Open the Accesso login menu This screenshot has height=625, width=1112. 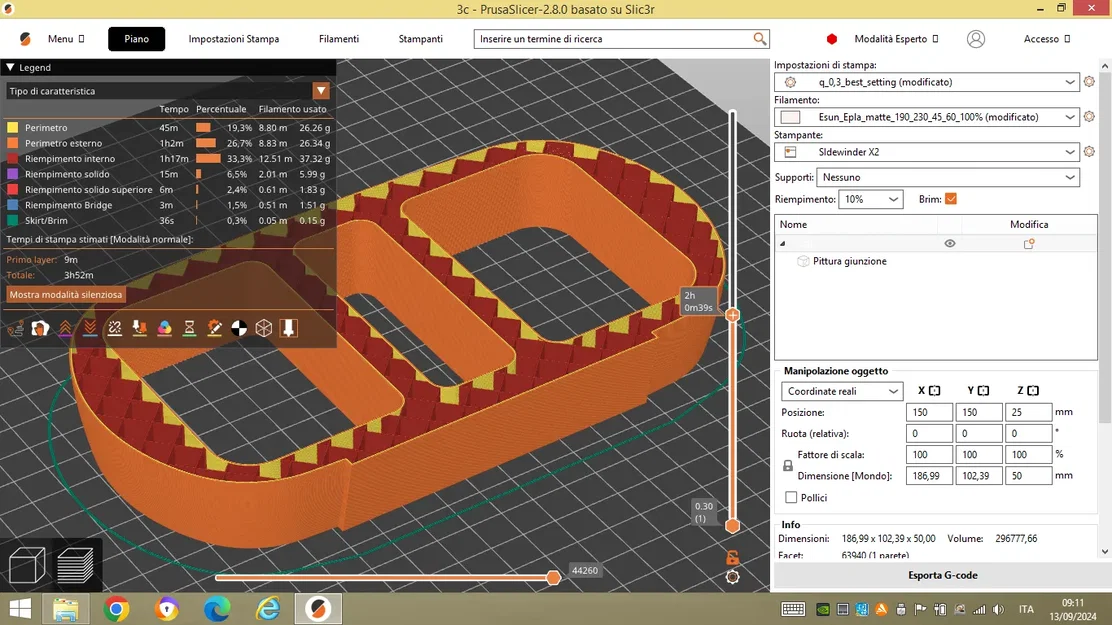[x=1047, y=39]
